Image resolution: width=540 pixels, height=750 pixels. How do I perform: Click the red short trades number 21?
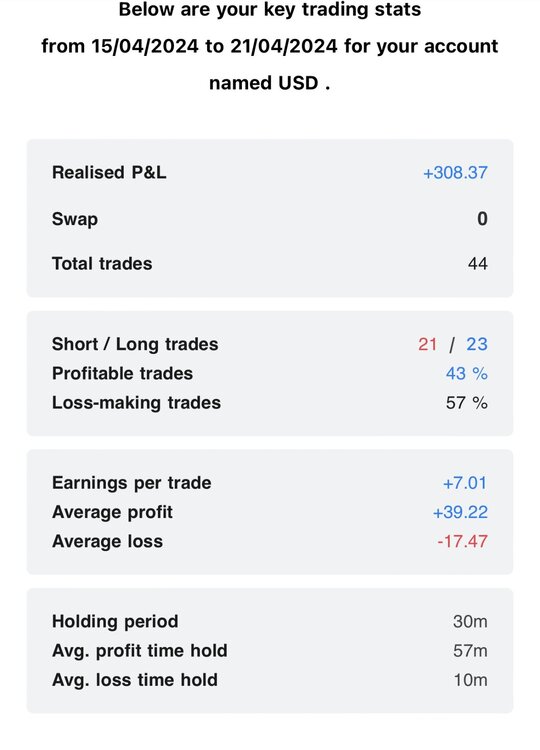point(427,344)
